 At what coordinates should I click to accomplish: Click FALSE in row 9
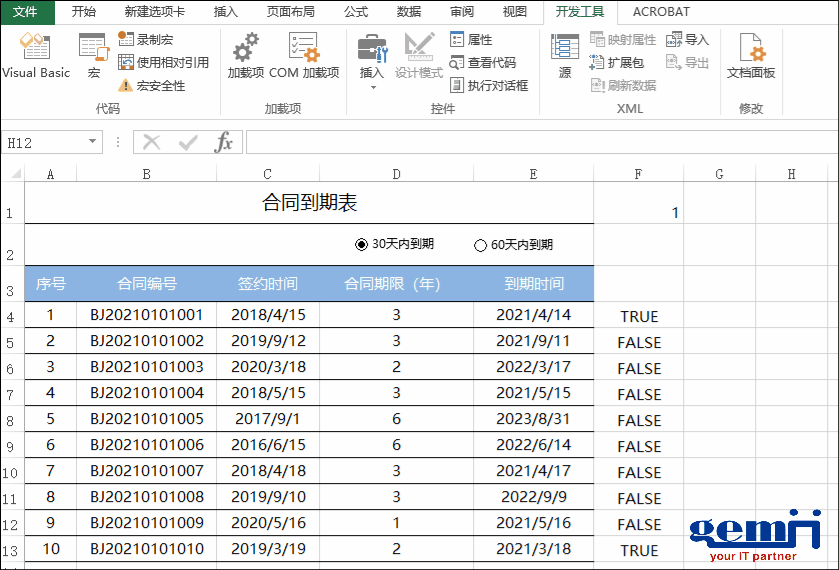(639, 446)
